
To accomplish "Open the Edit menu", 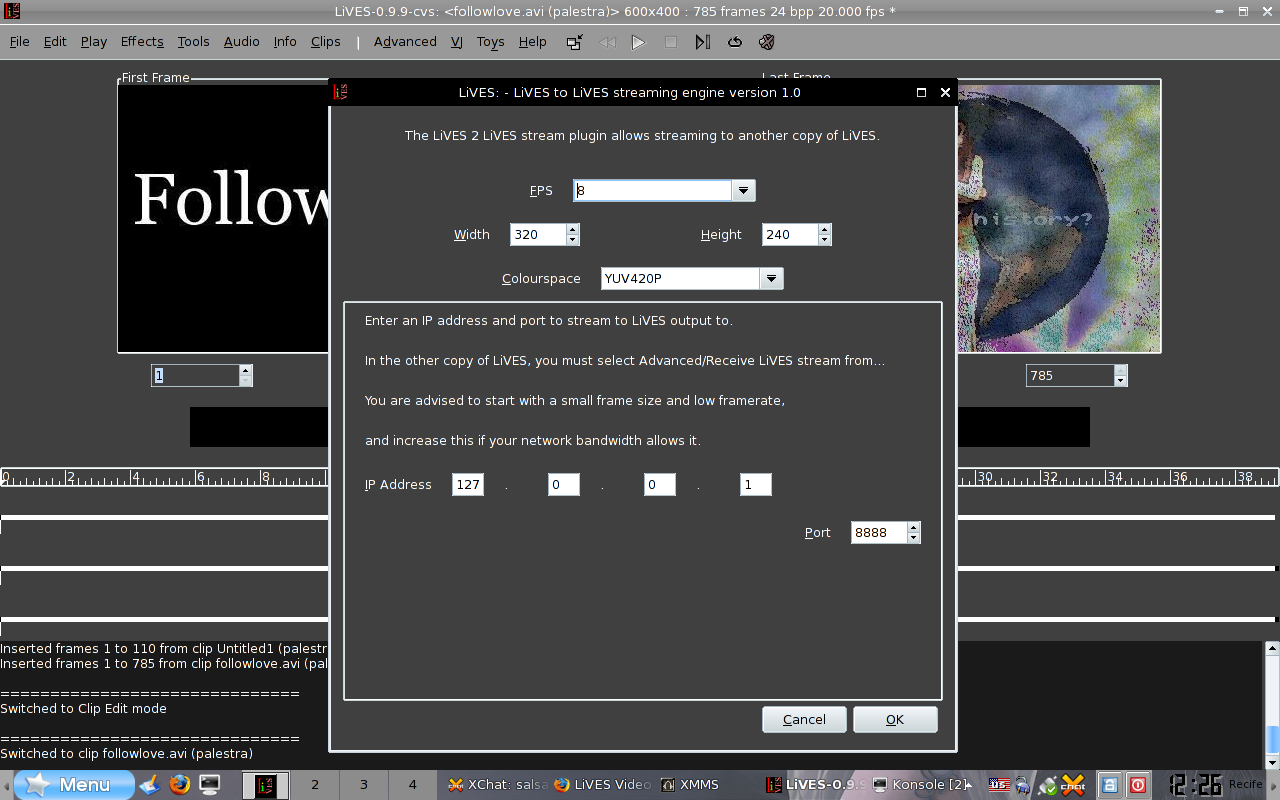I will click(x=55, y=42).
